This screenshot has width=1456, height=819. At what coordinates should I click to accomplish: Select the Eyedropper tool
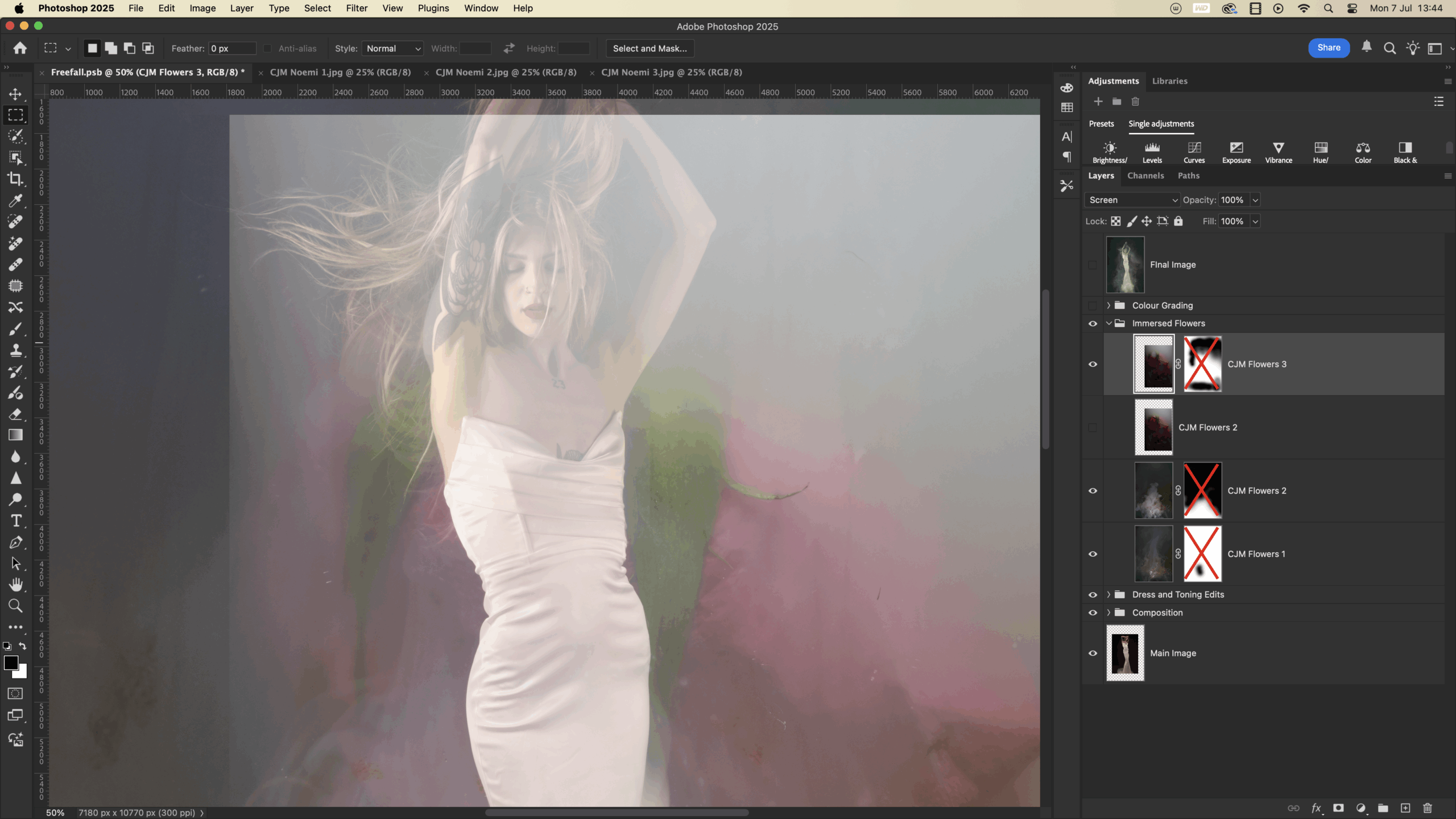click(x=15, y=201)
